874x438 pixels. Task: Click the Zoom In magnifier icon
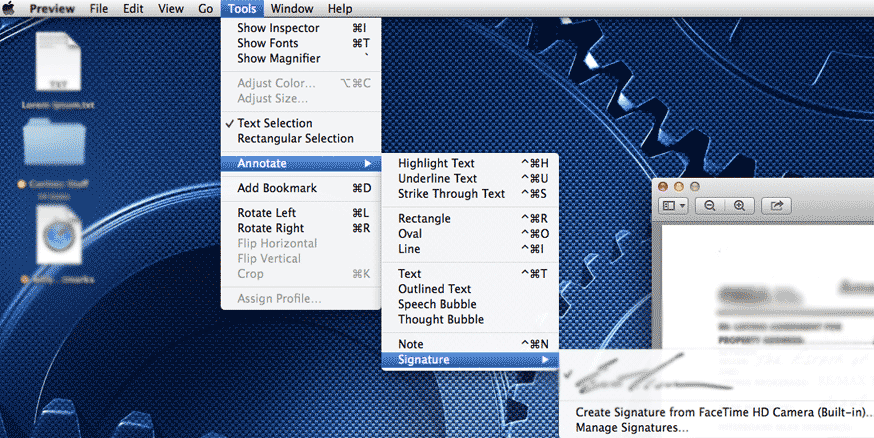[x=739, y=205]
